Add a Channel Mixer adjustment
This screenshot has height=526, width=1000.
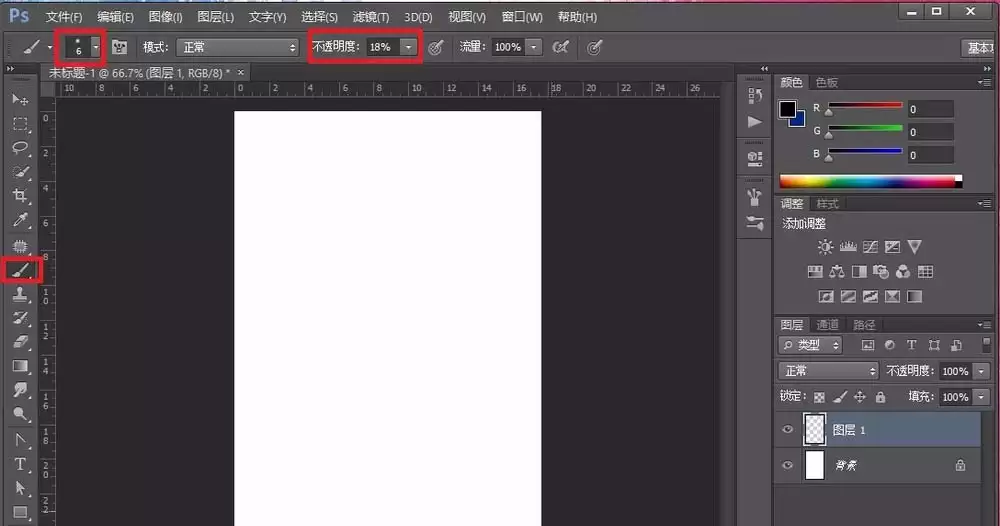[903, 272]
